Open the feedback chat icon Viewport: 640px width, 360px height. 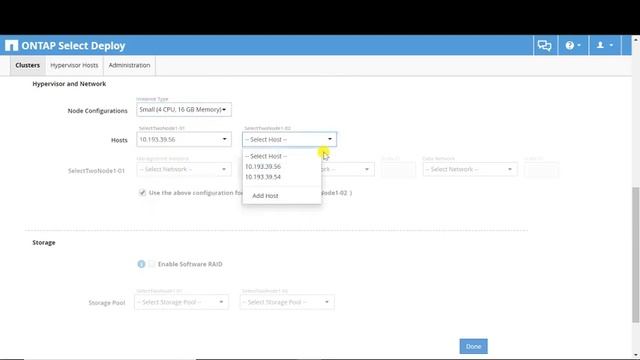coord(544,45)
